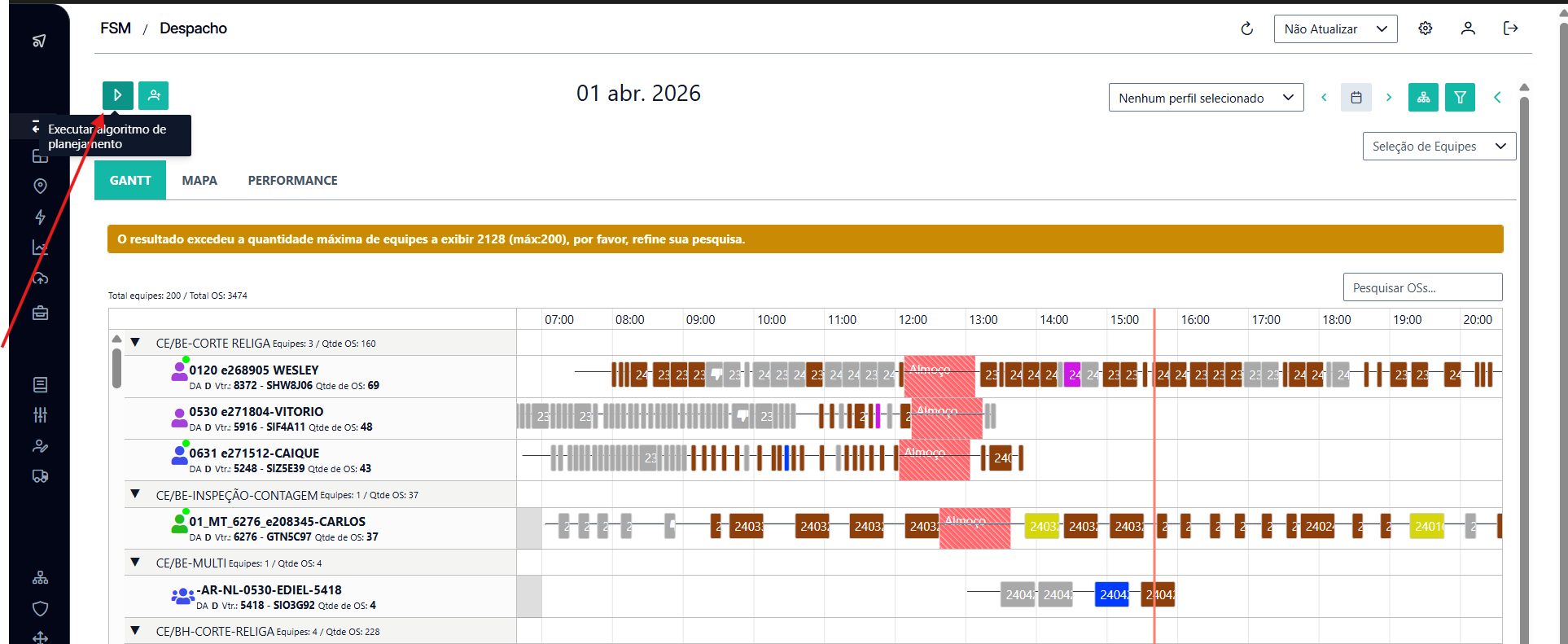Collapse the CE/BE-CORTE RELIGA group

(x=136, y=343)
